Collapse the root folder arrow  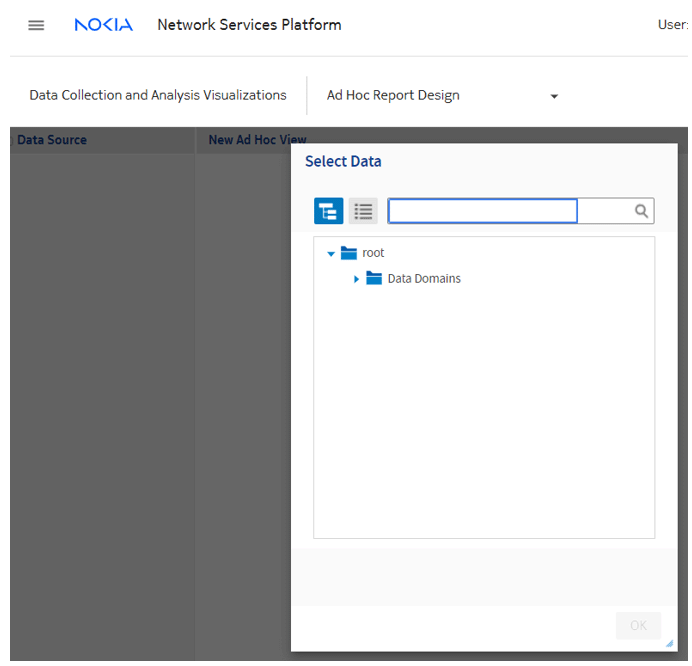tap(331, 254)
